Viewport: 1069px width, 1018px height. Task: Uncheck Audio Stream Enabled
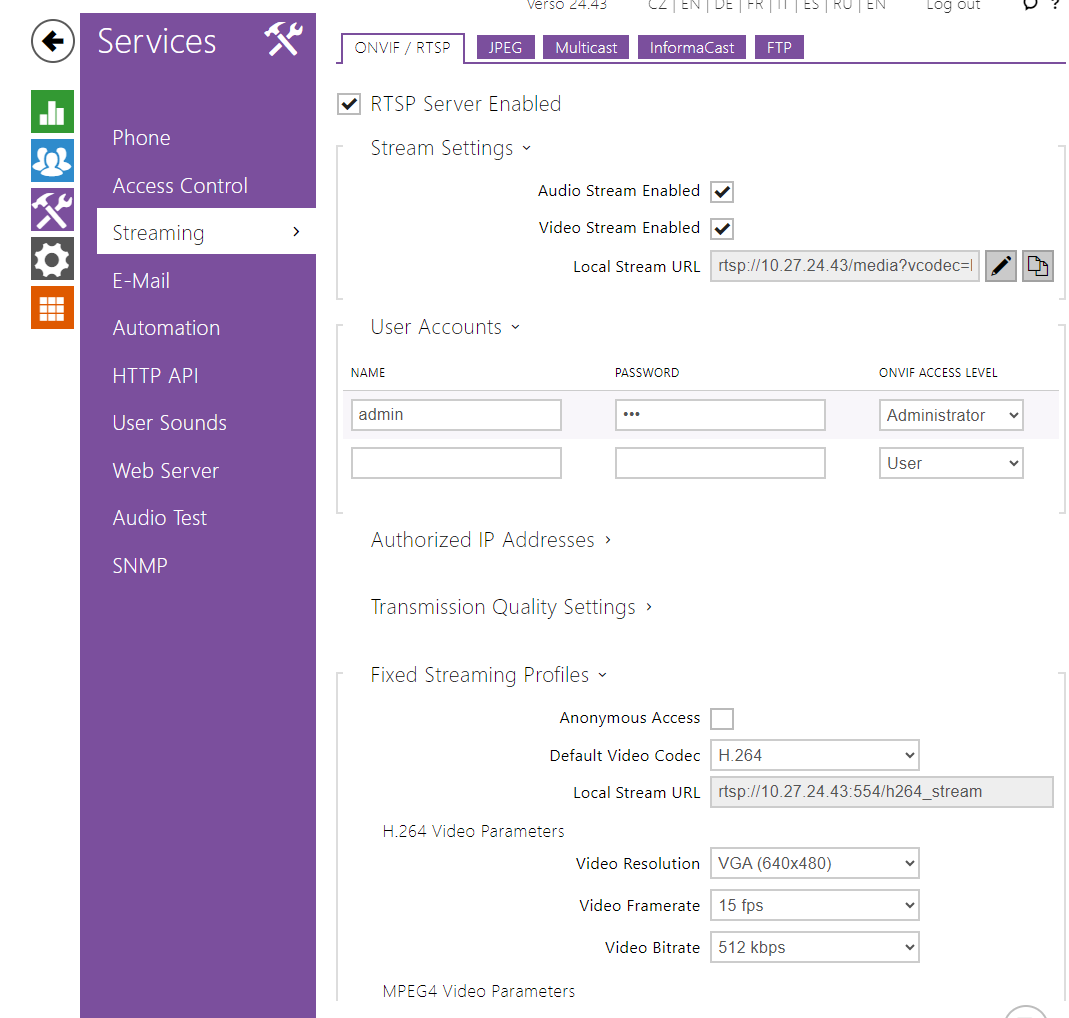pyautogui.click(x=721, y=191)
